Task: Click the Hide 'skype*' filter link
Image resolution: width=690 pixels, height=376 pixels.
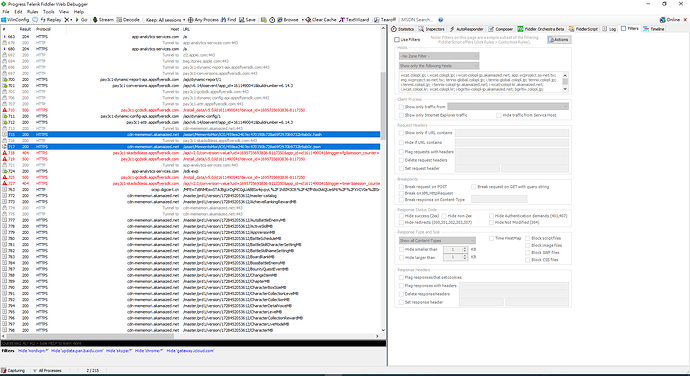Action: tap(119, 351)
